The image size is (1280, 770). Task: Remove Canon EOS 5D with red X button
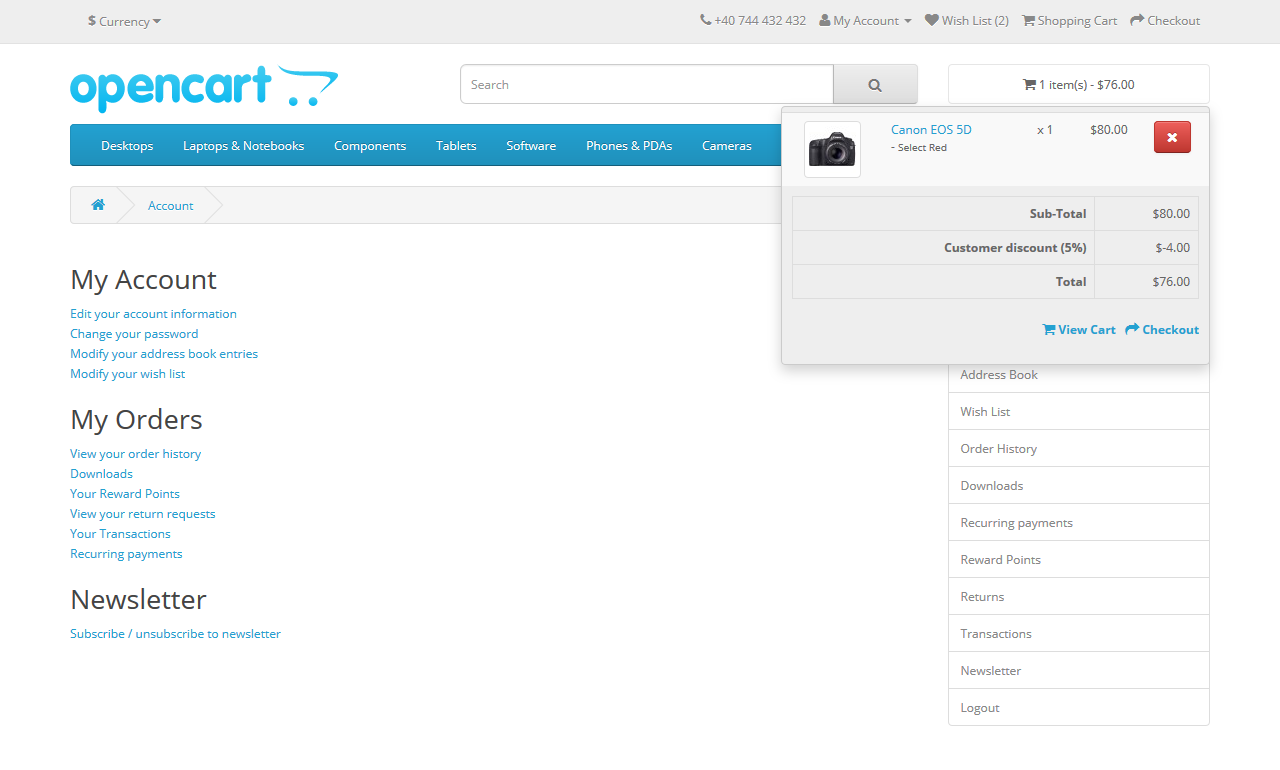click(1172, 137)
